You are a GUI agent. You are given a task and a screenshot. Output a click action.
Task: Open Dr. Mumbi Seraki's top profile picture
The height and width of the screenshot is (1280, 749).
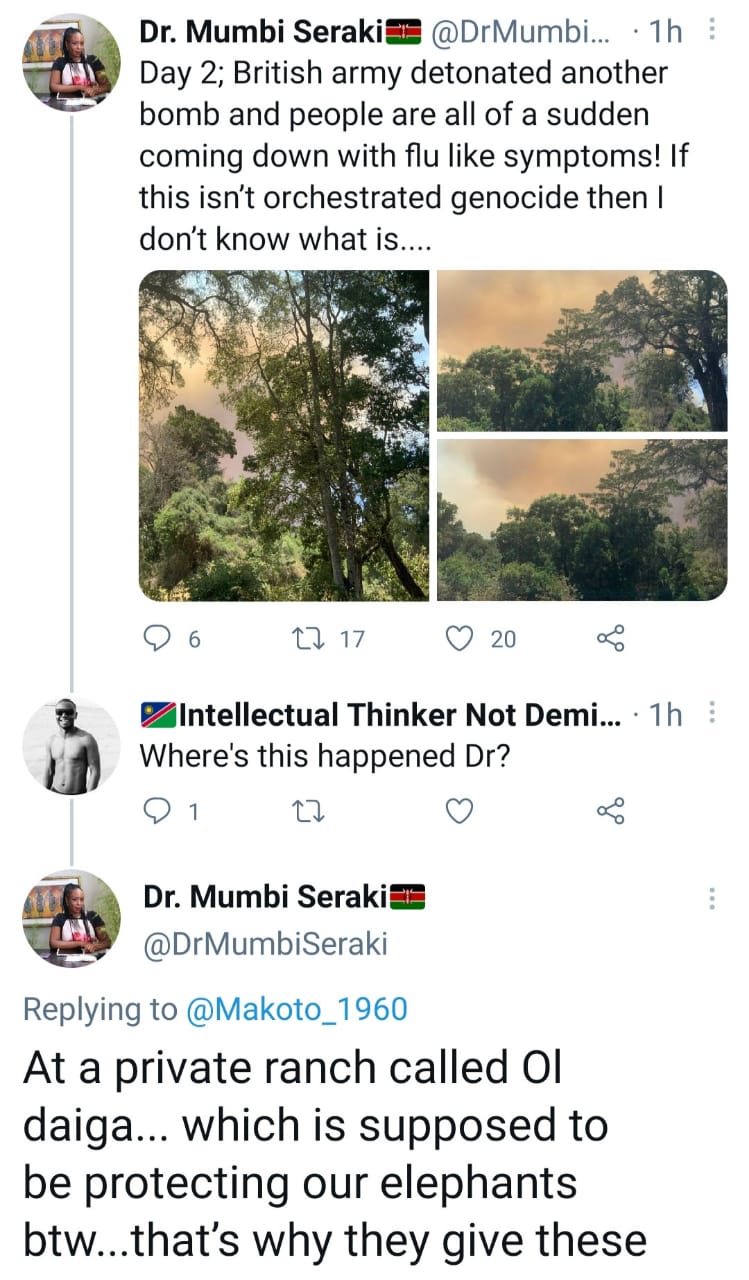pos(71,63)
